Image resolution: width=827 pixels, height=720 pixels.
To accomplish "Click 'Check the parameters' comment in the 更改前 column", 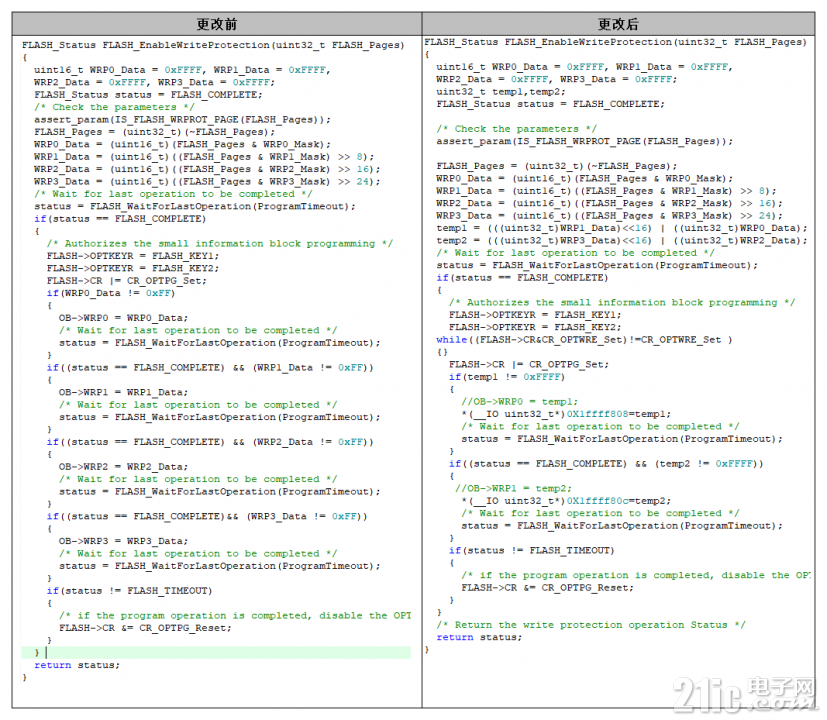I will click(114, 107).
